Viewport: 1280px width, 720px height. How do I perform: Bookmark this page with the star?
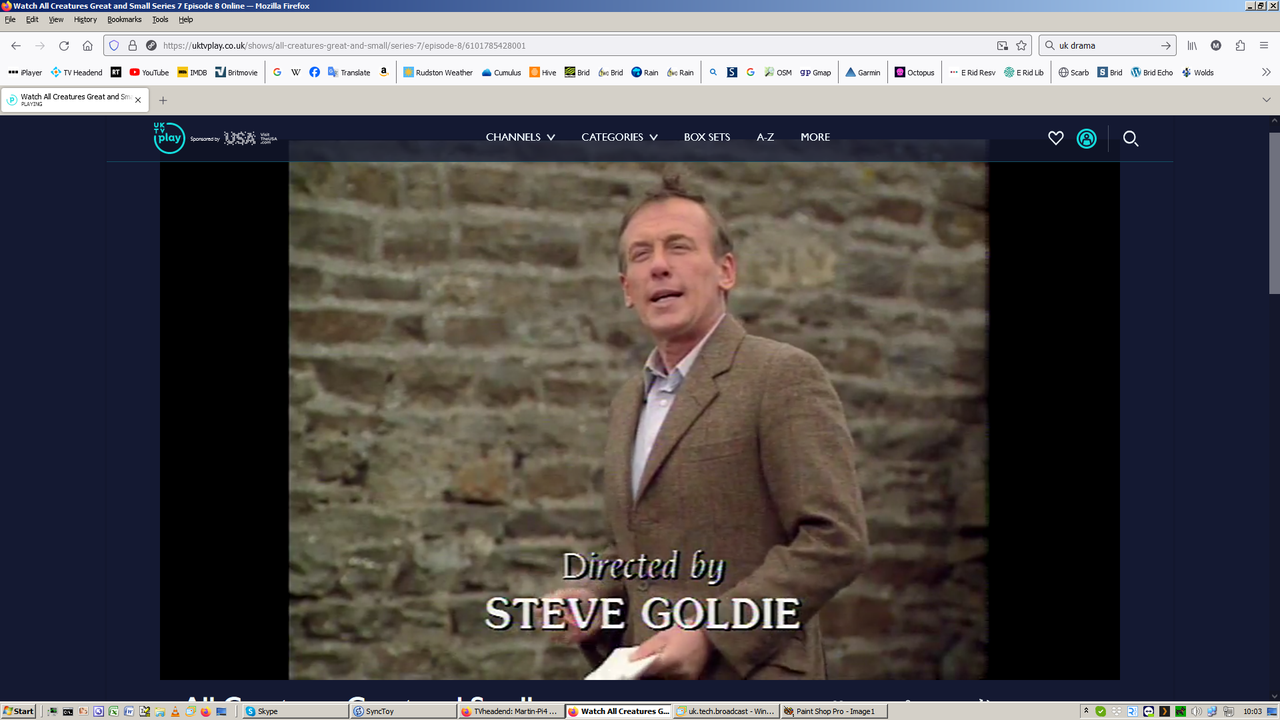(x=1021, y=45)
